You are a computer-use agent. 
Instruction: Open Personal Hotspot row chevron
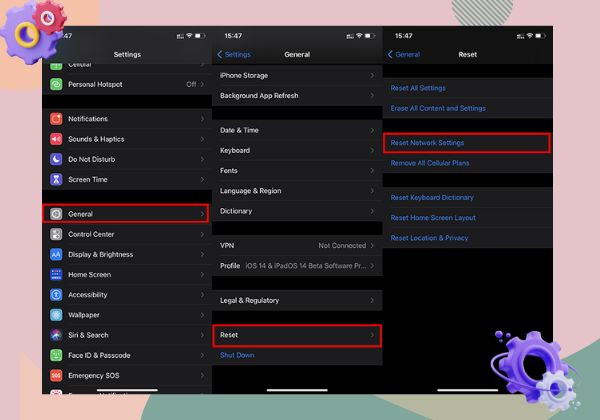pos(202,84)
